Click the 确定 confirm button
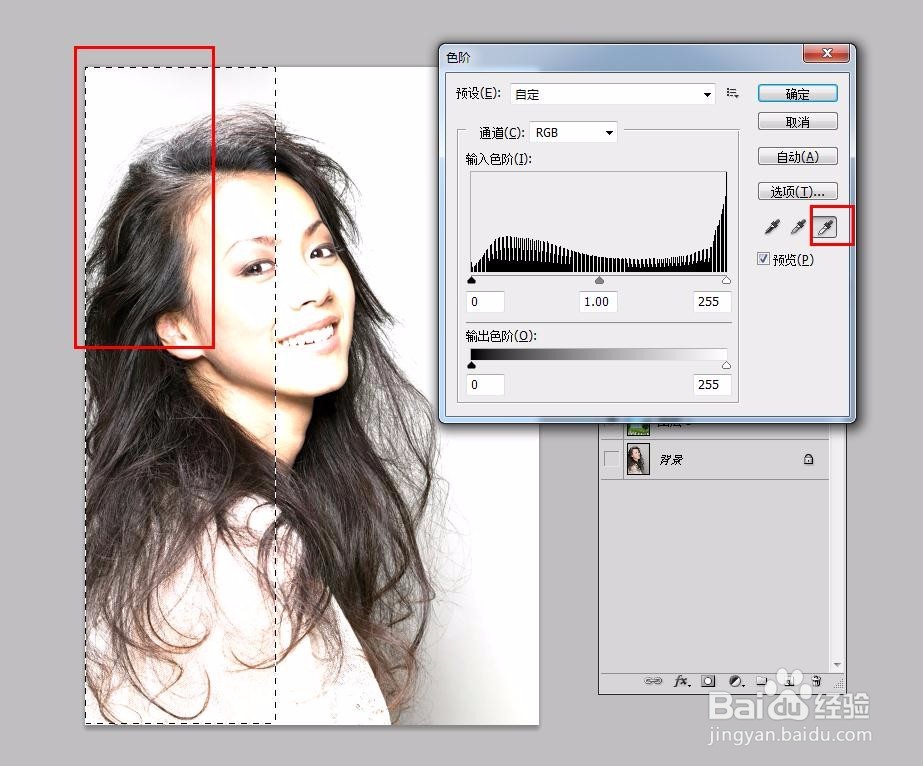923x766 pixels. (x=797, y=92)
